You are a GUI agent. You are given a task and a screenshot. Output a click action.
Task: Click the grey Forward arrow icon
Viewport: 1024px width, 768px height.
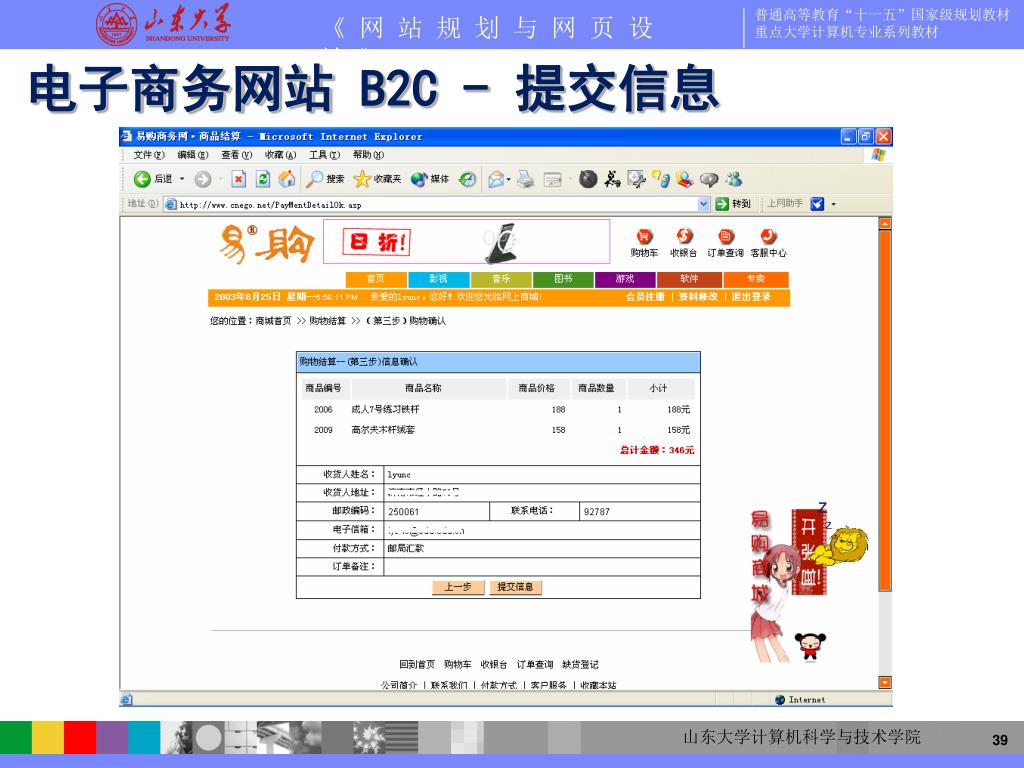tap(203, 179)
